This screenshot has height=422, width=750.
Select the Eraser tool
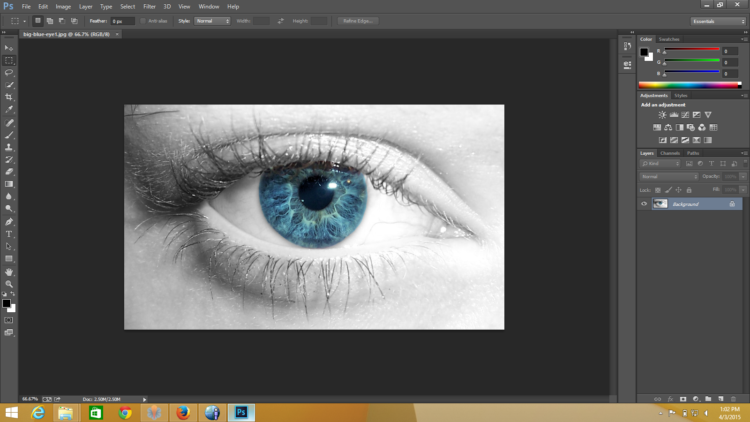[x=9, y=172]
